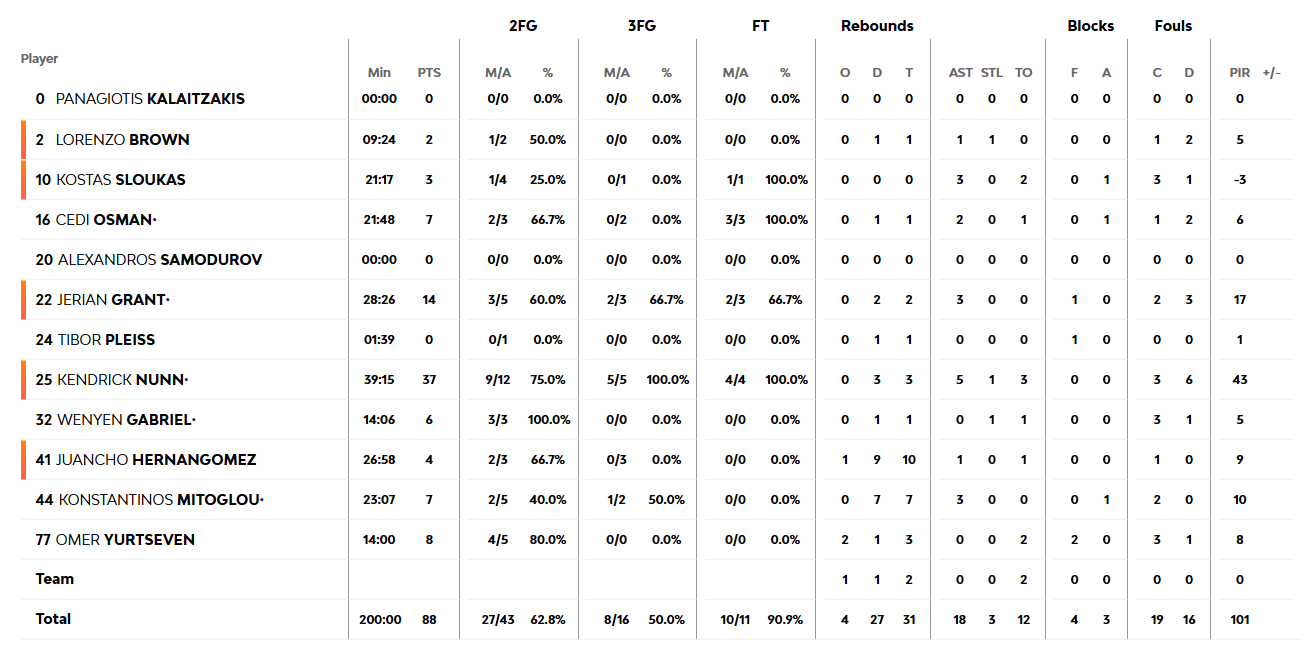Click the Rebounds group header
The height and width of the screenshot is (649, 1307).
coord(877,26)
